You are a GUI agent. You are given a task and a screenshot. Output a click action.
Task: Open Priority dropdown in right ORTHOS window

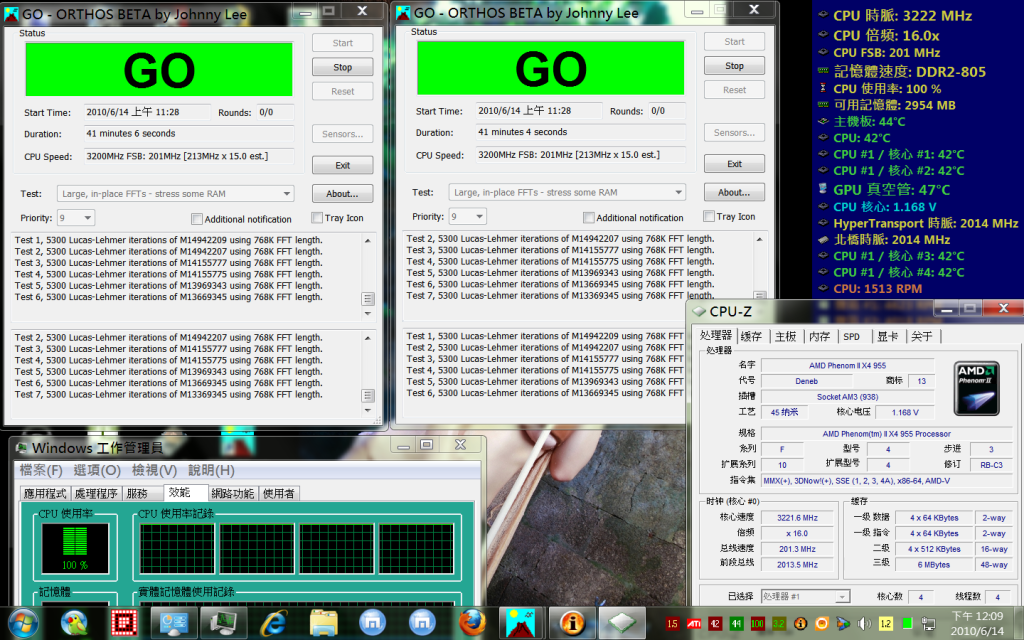[468, 216]
